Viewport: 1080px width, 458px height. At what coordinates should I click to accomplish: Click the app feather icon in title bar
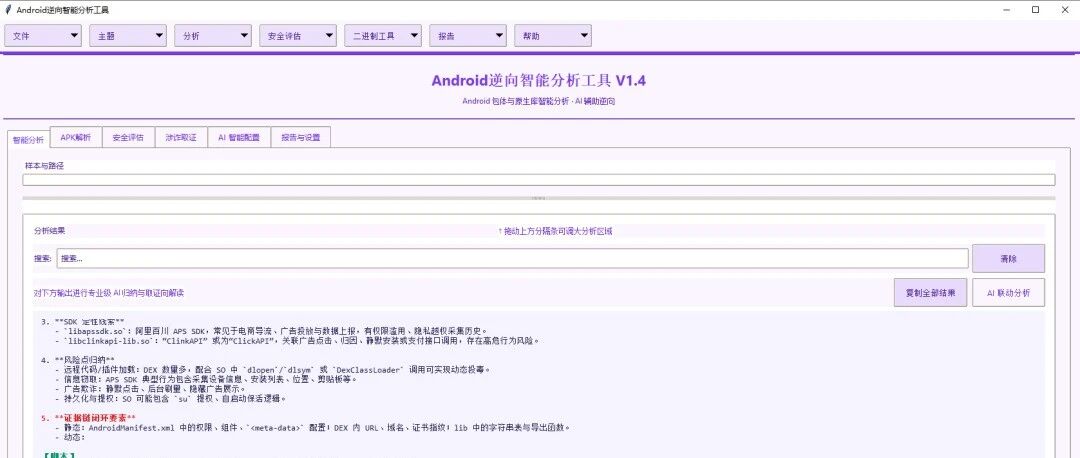click(8, 10)
